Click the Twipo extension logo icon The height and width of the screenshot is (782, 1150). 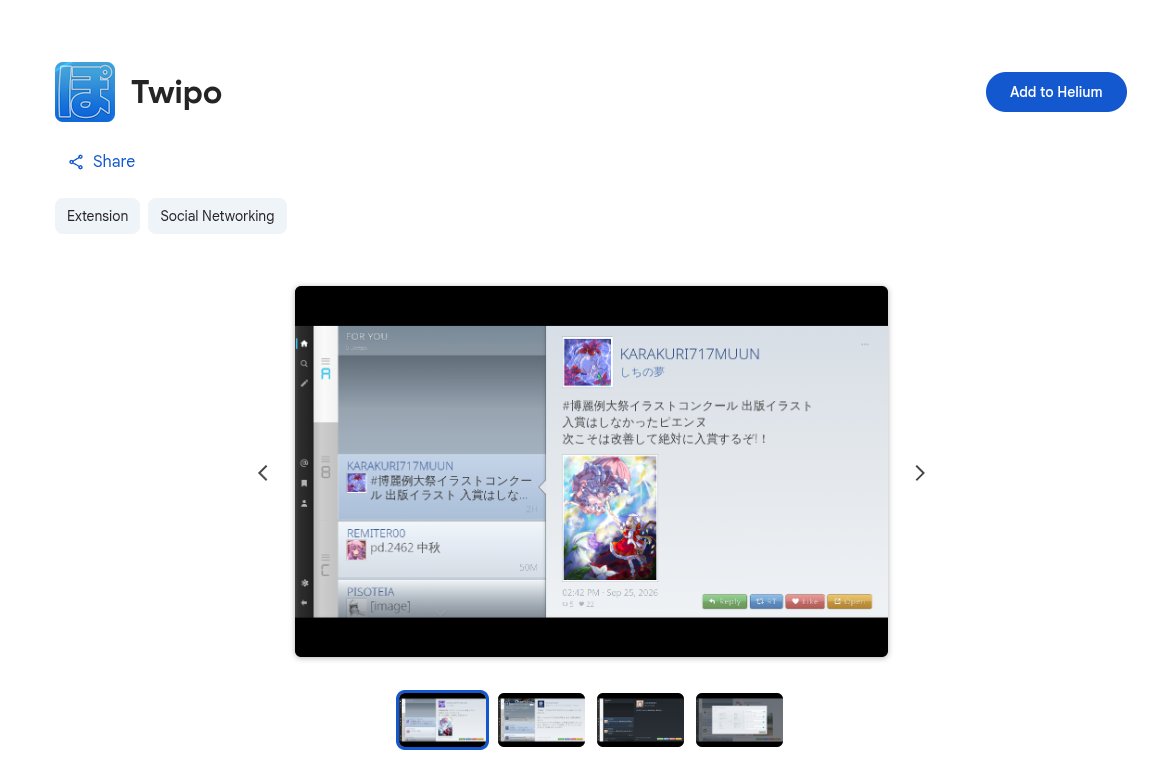click(85, 92)
